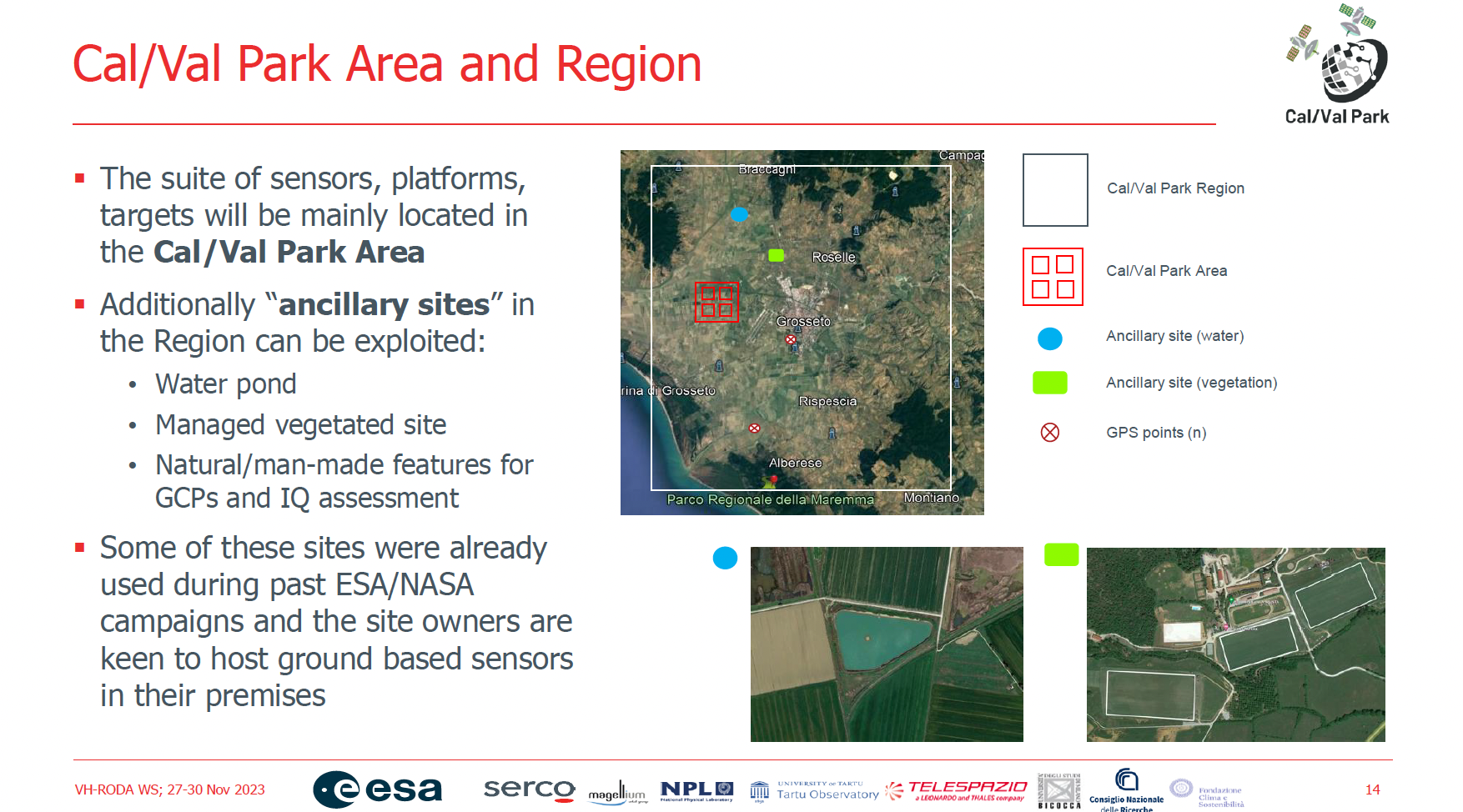Screen dimensions: 1463x812
Task: Select the GPS points legend symbol
Action: coord(1050,432)
